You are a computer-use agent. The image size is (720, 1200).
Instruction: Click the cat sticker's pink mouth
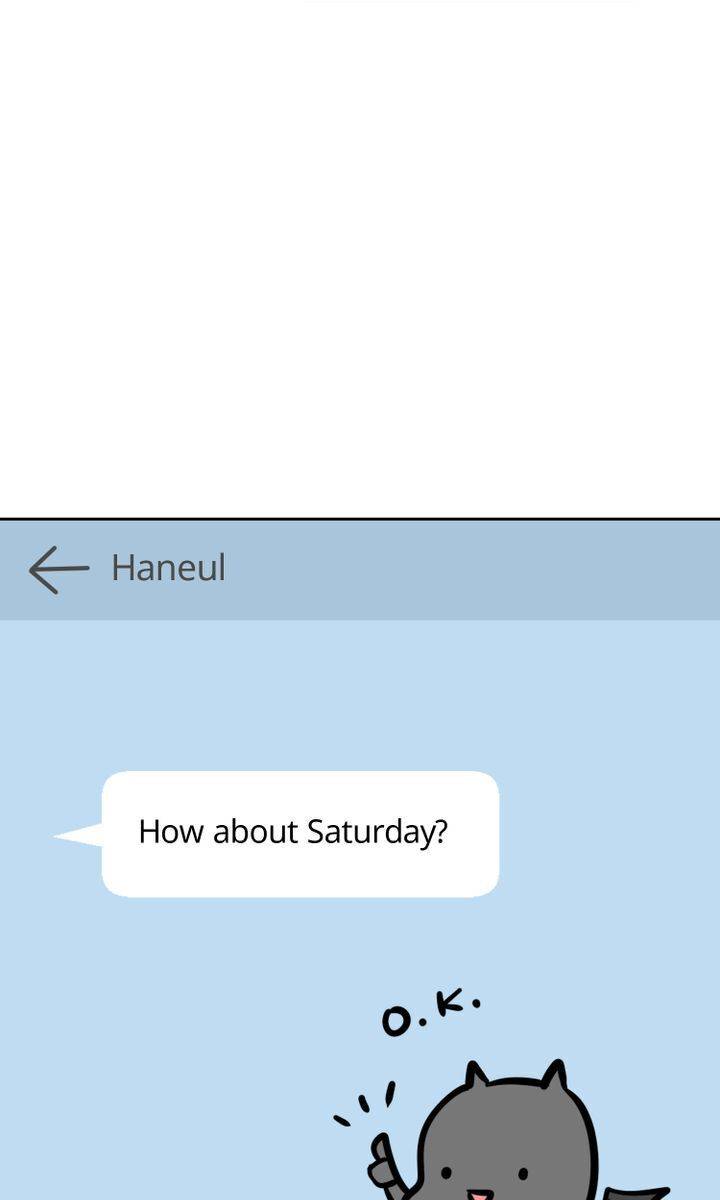(479, 1194)
